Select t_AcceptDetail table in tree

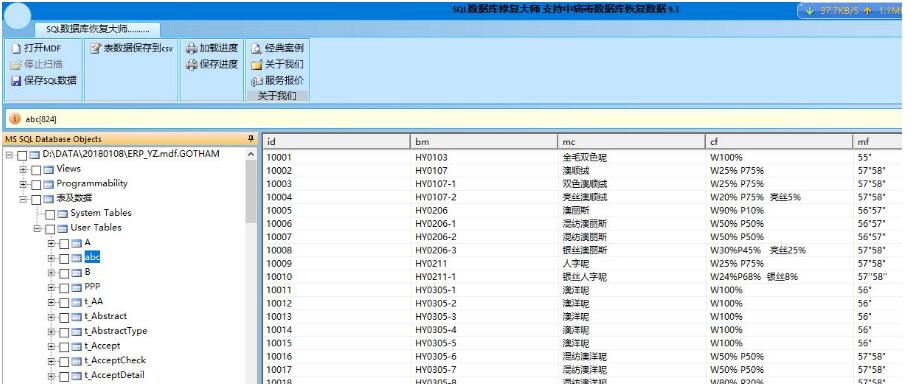pos(114,375)
